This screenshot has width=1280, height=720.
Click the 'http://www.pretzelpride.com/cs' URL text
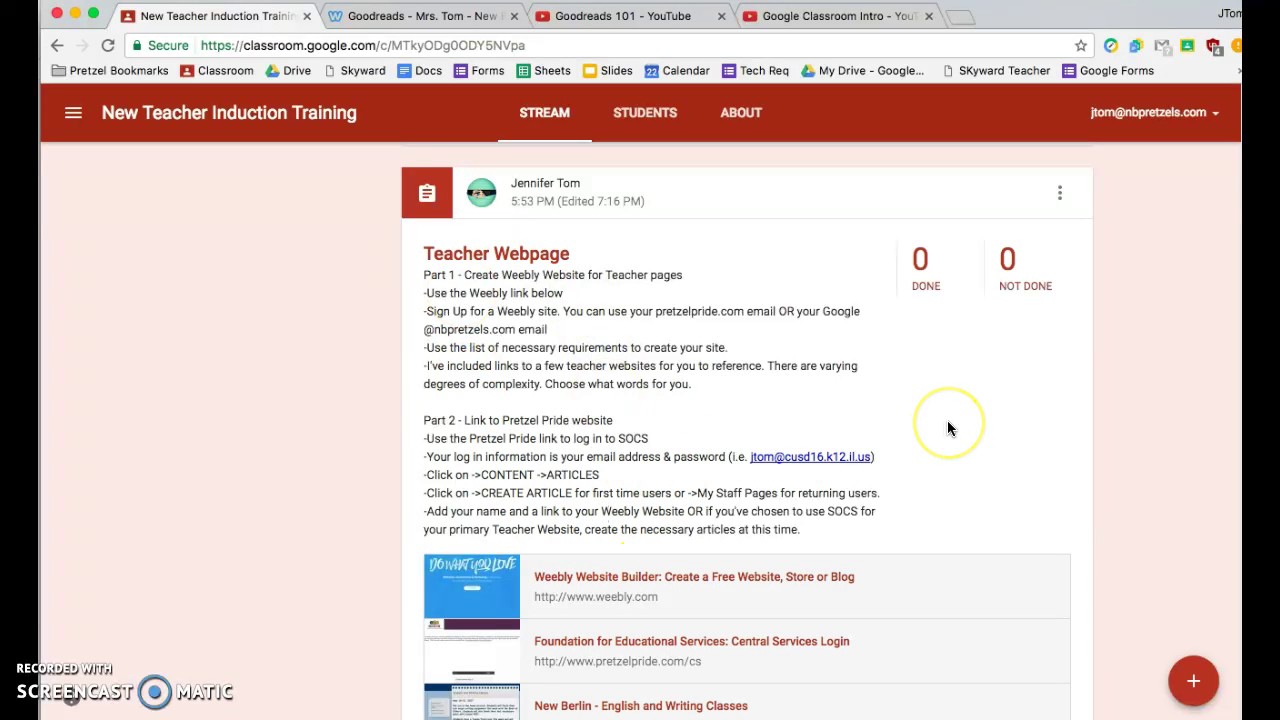click(617, 661)
